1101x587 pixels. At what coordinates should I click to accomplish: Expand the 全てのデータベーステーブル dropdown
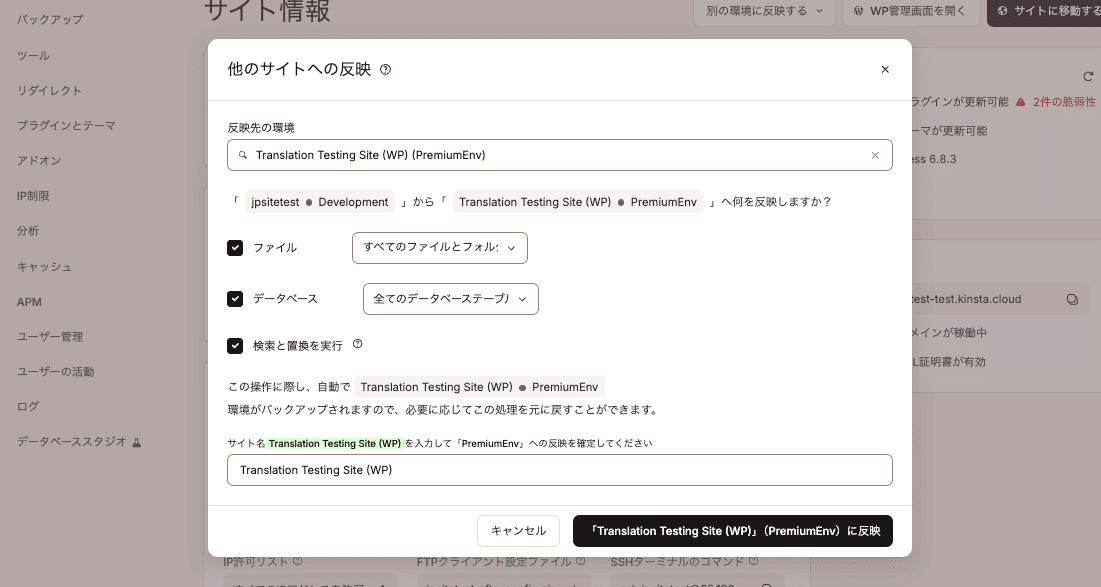[x=450, y=298]
